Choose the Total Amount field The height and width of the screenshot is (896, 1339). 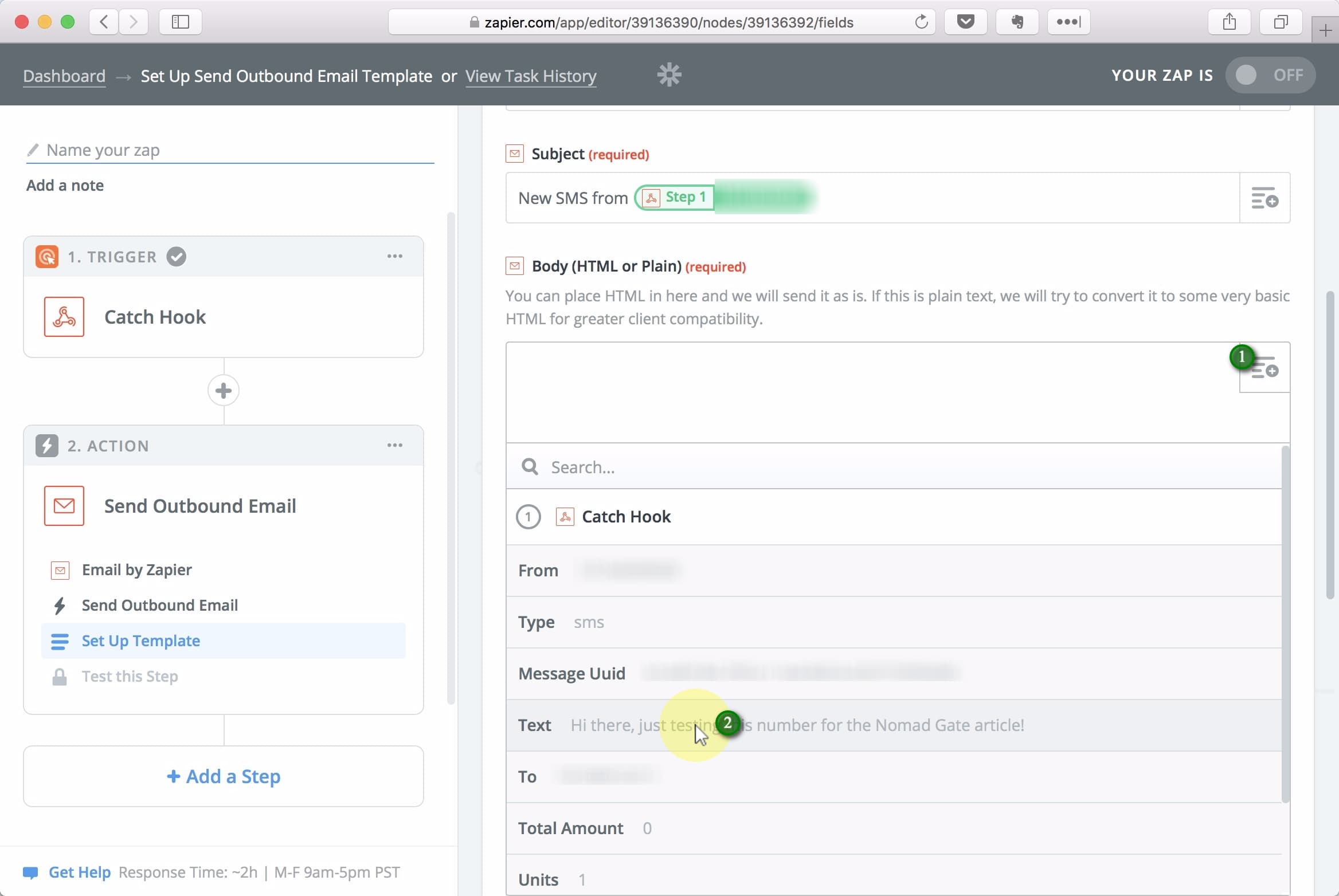[x=894, y=828]
